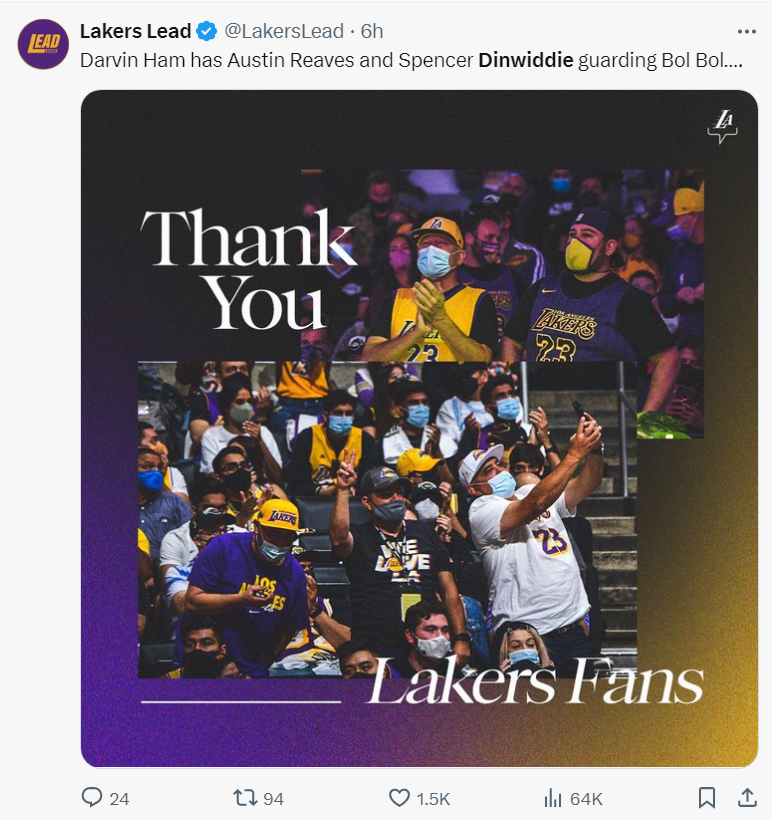This screenshot has height=820, width=772.
Task: Bookmark this Lakers Lead tweet
Action: pos(707,798)
